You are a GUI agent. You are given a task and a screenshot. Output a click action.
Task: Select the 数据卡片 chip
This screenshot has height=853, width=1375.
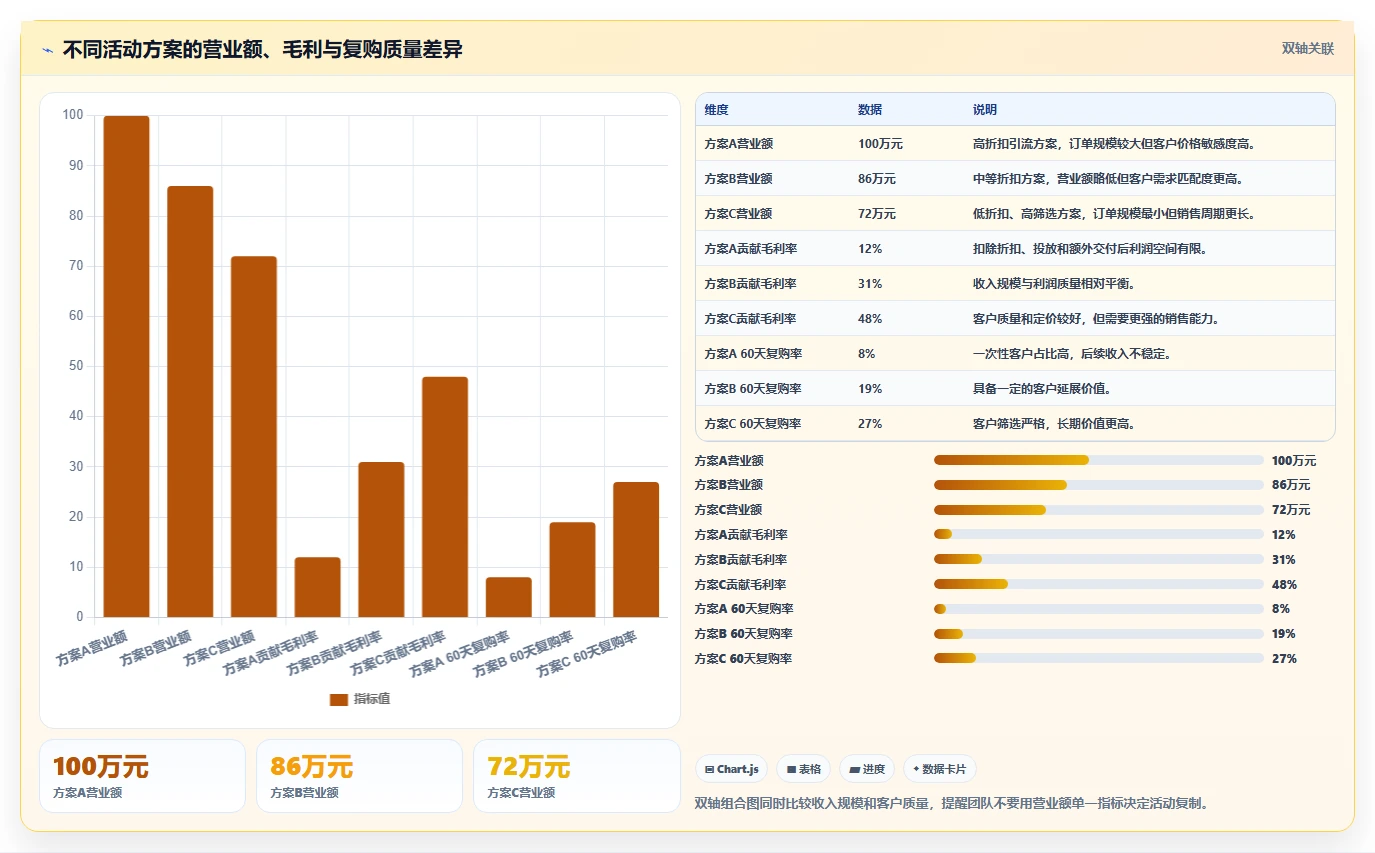click(x=940, y=769)
